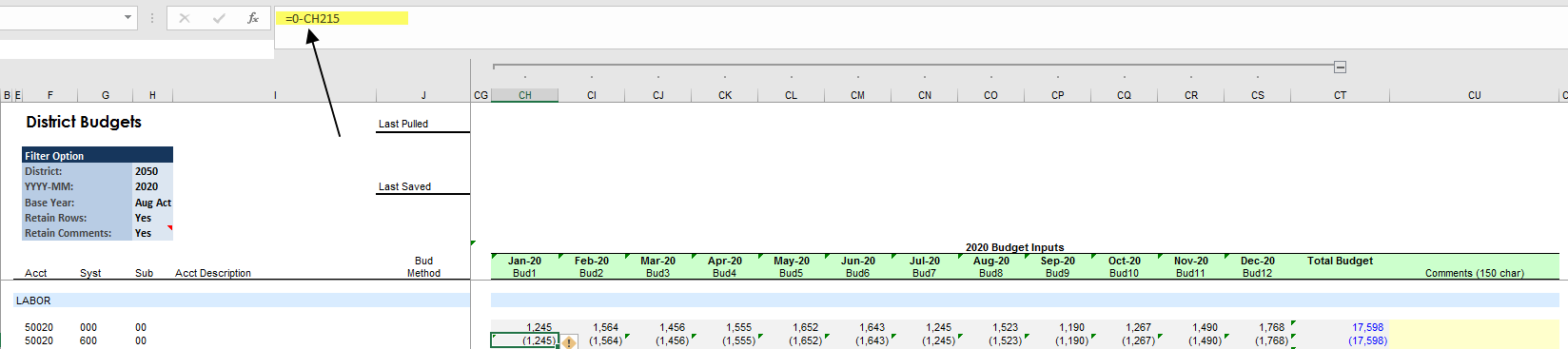Select the Jan-20 value 1,245 cell

point(525,327)
